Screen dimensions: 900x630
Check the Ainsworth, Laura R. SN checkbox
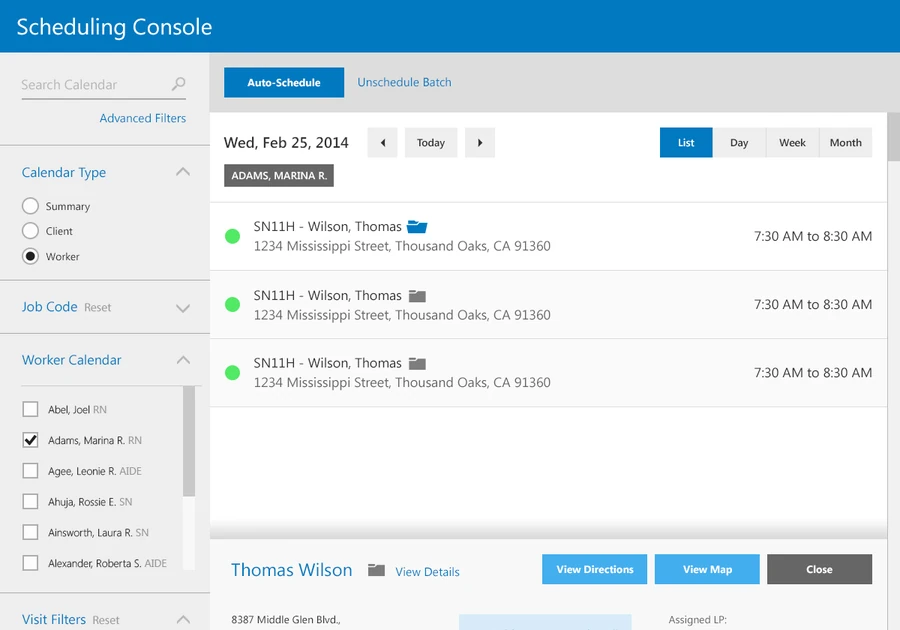click(x=30, y=532)
